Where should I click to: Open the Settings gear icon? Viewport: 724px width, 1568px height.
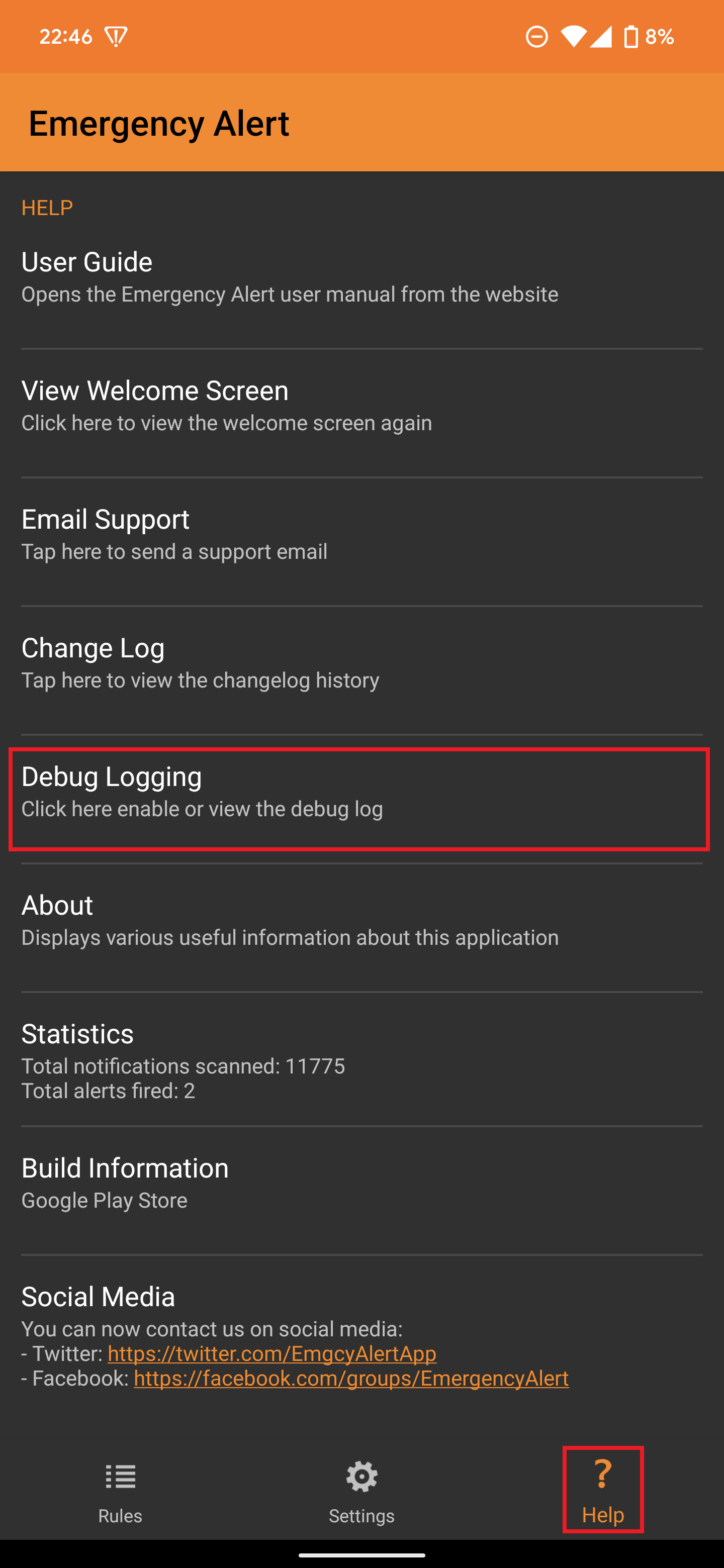(x=361, y=1476)
